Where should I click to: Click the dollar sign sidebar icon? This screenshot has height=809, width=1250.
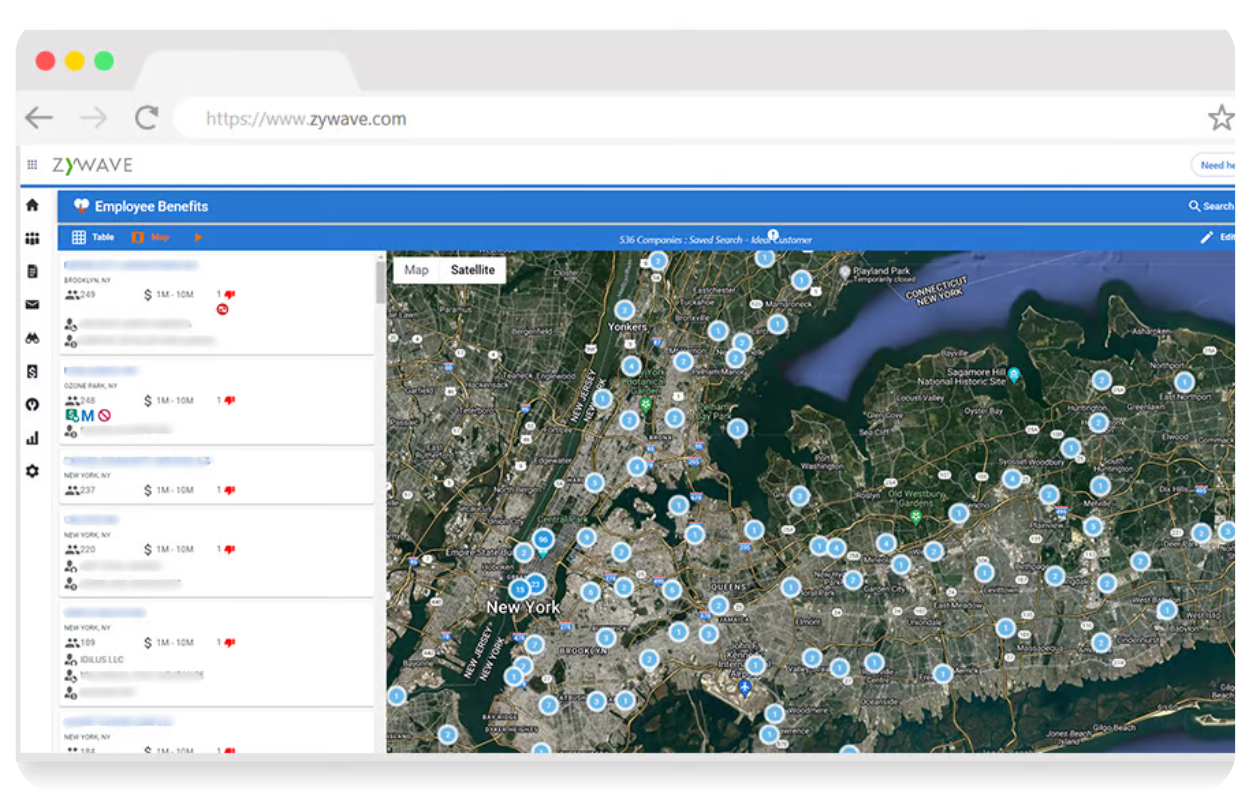pos(32,371)
